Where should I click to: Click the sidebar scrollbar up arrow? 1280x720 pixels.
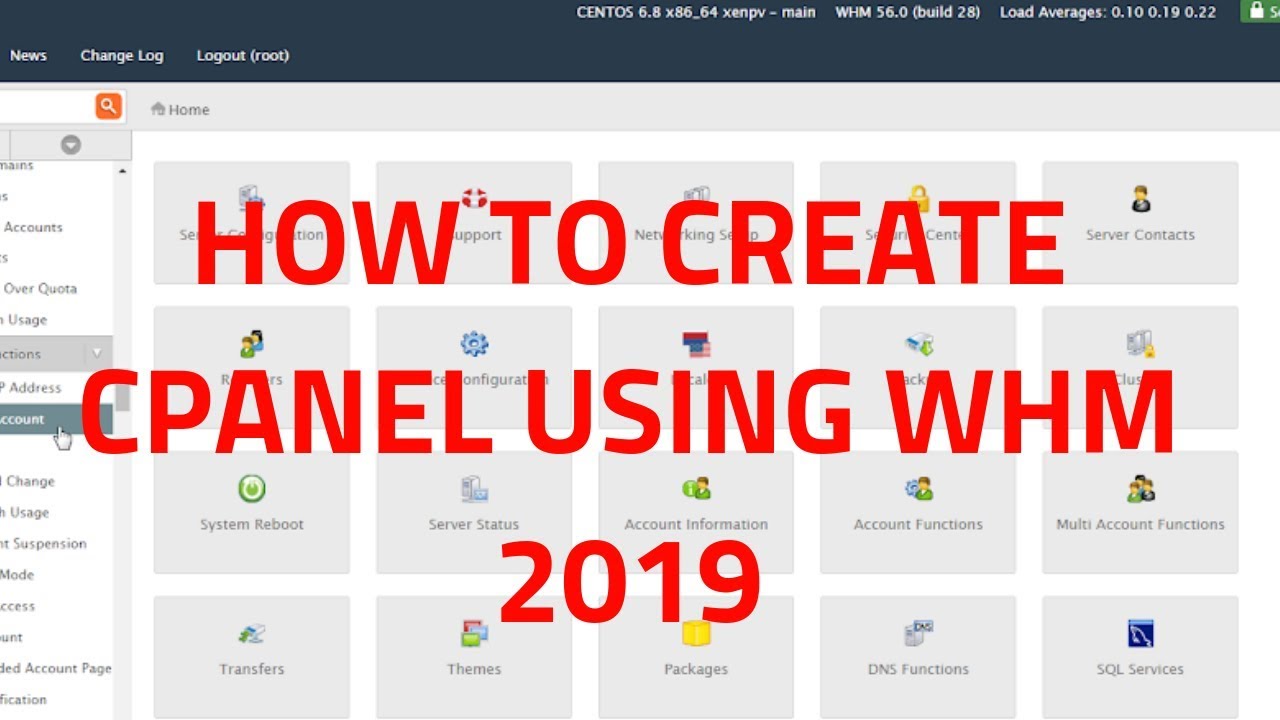click(x=122, y=171)
